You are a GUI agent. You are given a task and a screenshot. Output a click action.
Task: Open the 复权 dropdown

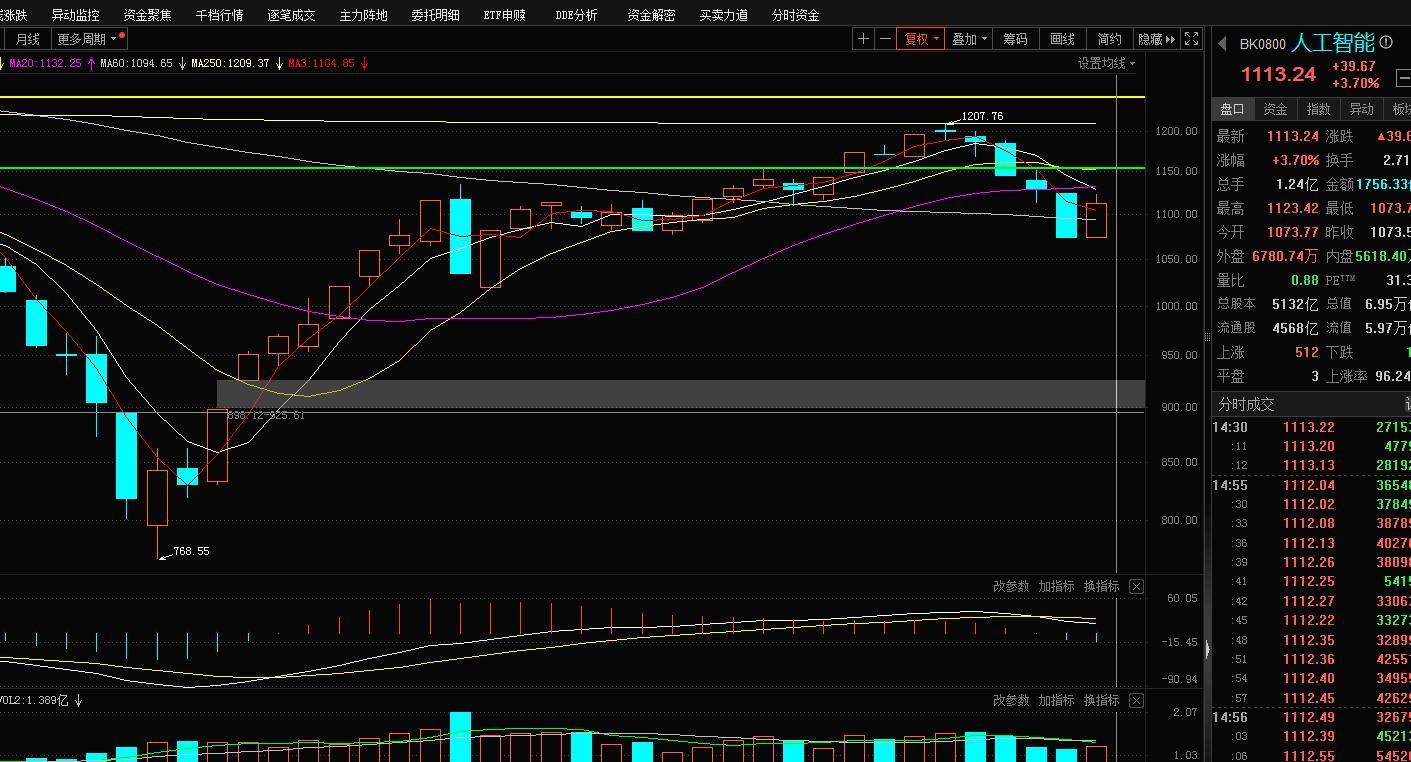(x=921, y=39)
